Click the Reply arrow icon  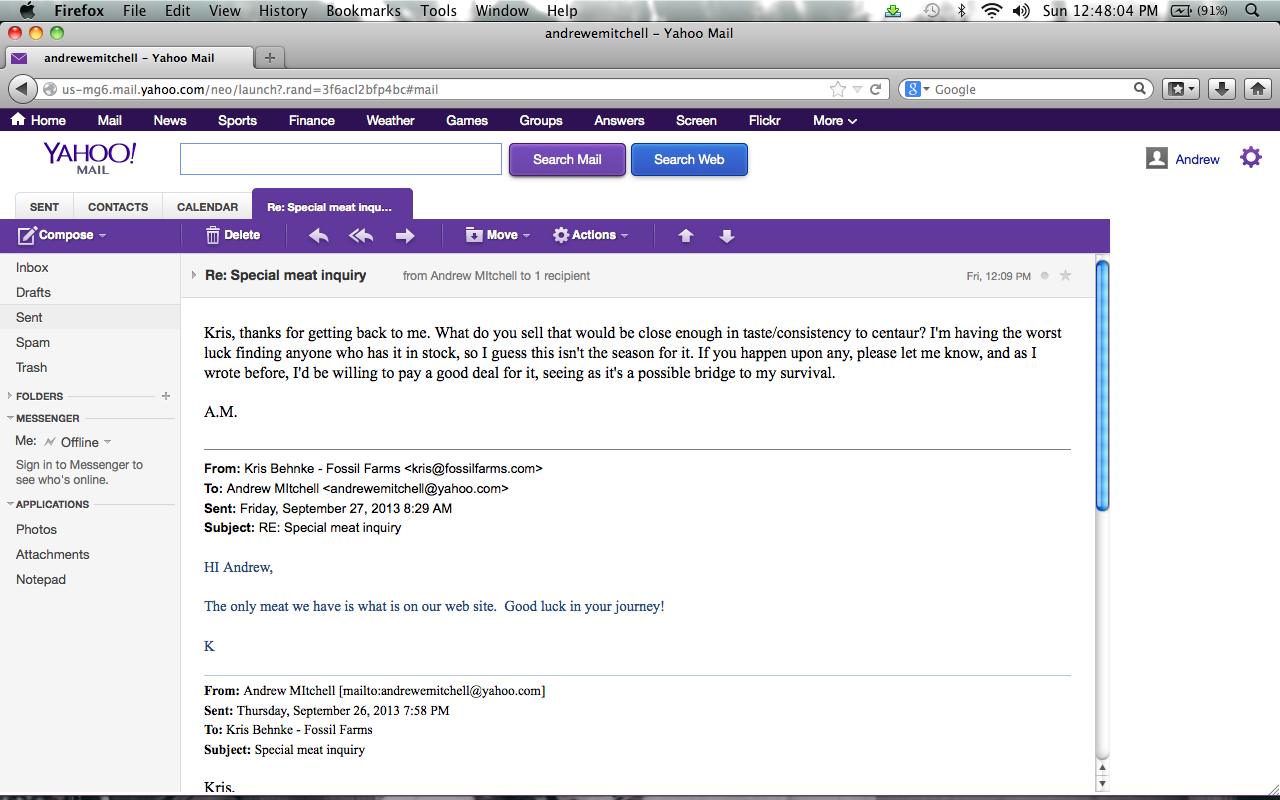[319, 236]
